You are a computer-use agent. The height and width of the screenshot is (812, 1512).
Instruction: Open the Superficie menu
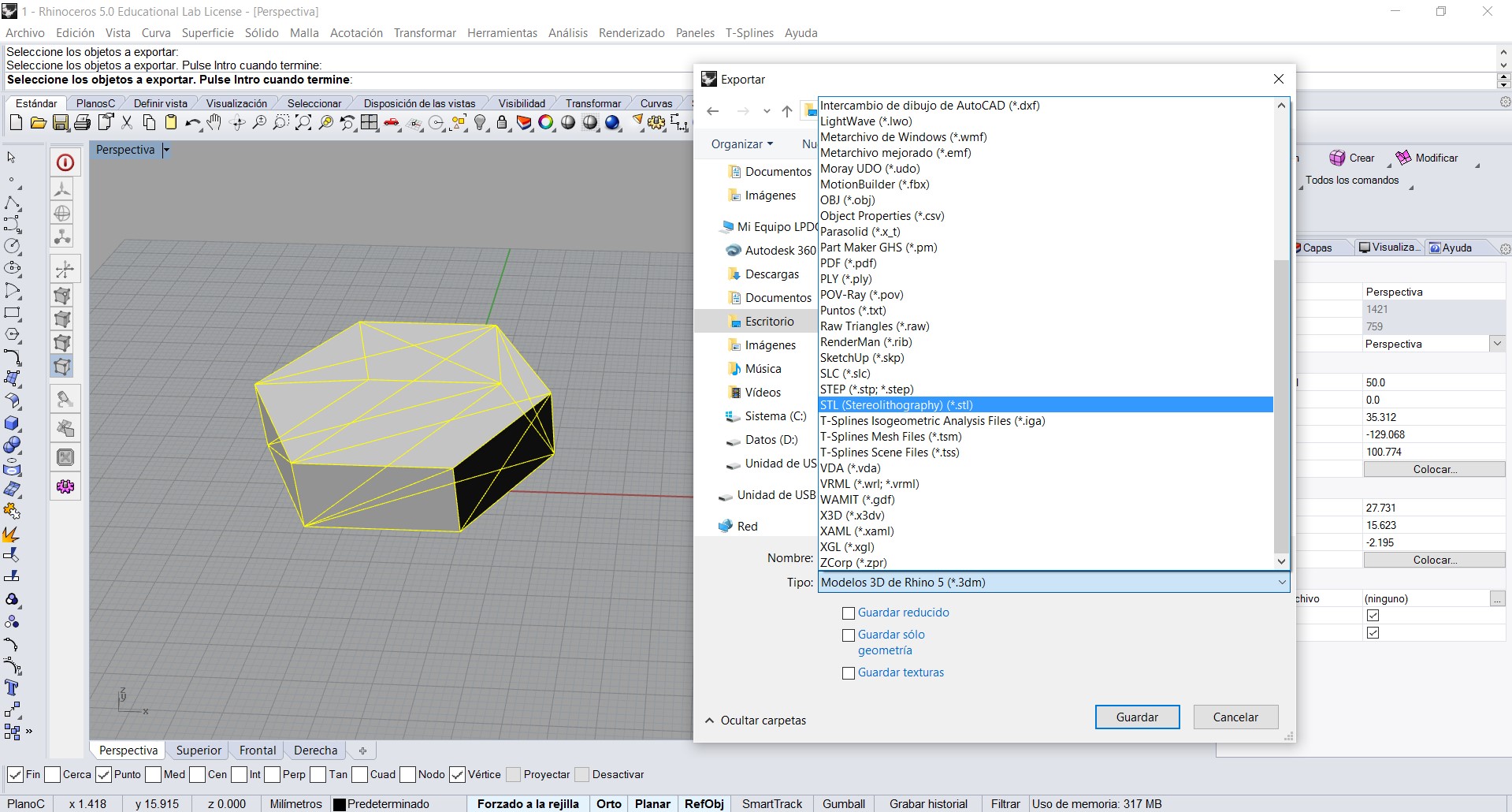point(207,33)
